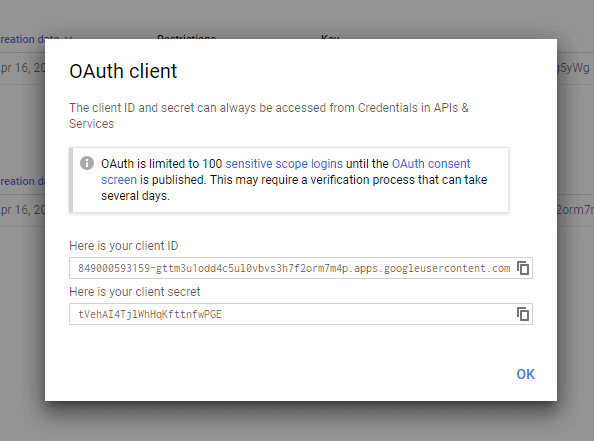Select the client secret text field
The image size is (594, 441).
coord(301,314)
